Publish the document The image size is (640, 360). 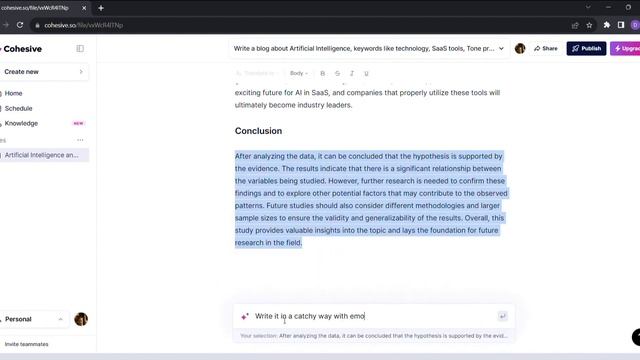586,49
